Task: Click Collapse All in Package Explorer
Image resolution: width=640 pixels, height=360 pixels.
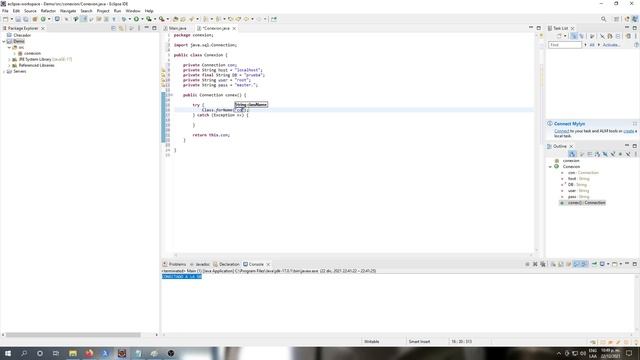Action: click(113, 28)
